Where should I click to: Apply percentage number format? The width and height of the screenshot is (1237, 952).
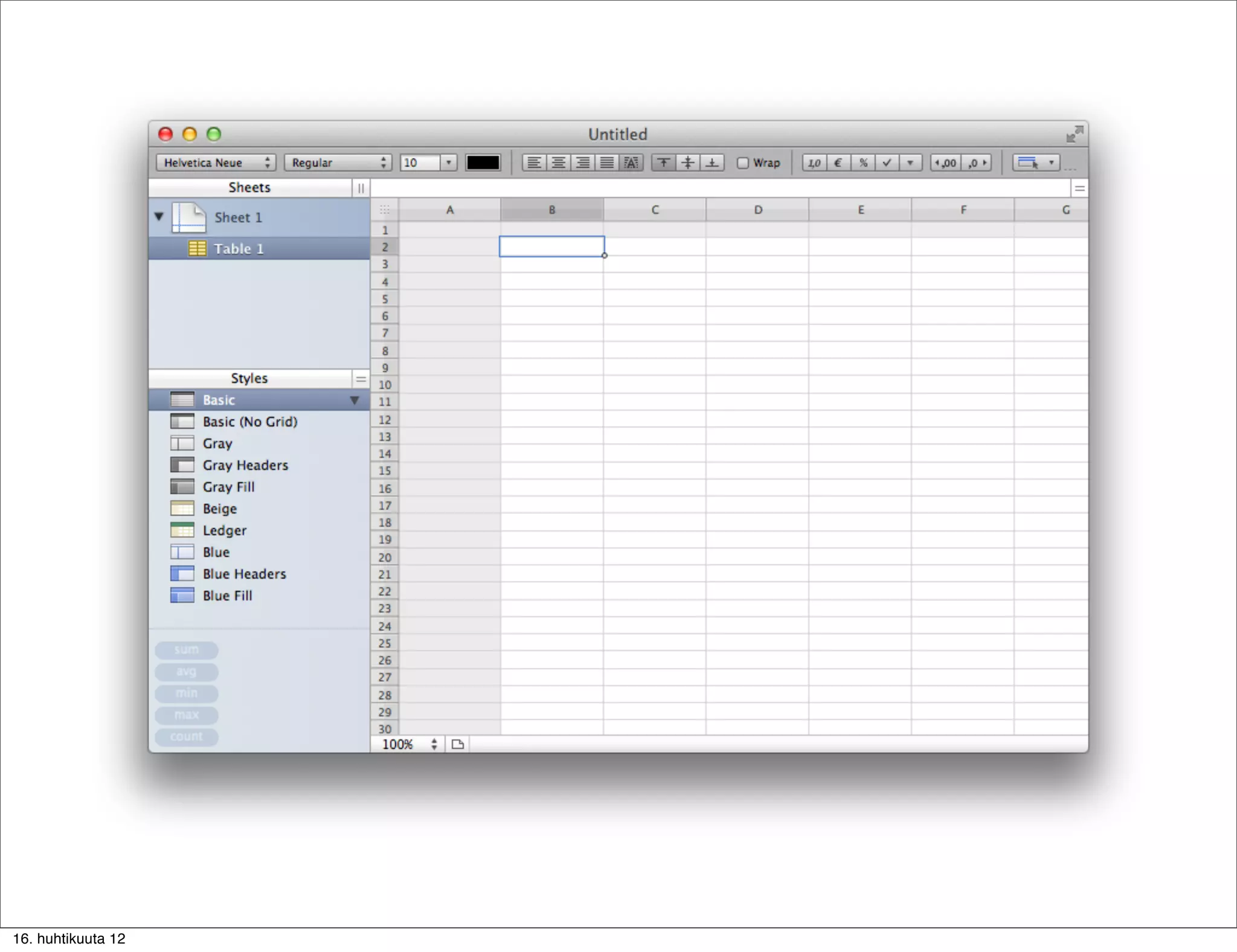(863, 162)
